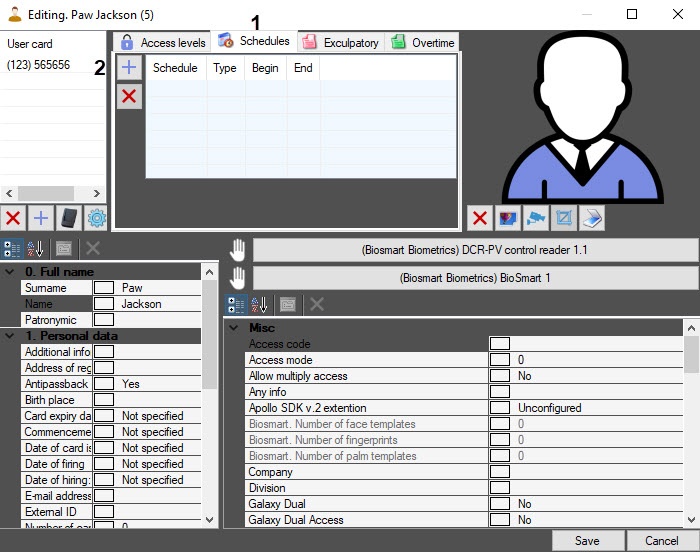Sort by the Type column header
The height and width of the screenshot is (552, 700).
coord(225,68)
